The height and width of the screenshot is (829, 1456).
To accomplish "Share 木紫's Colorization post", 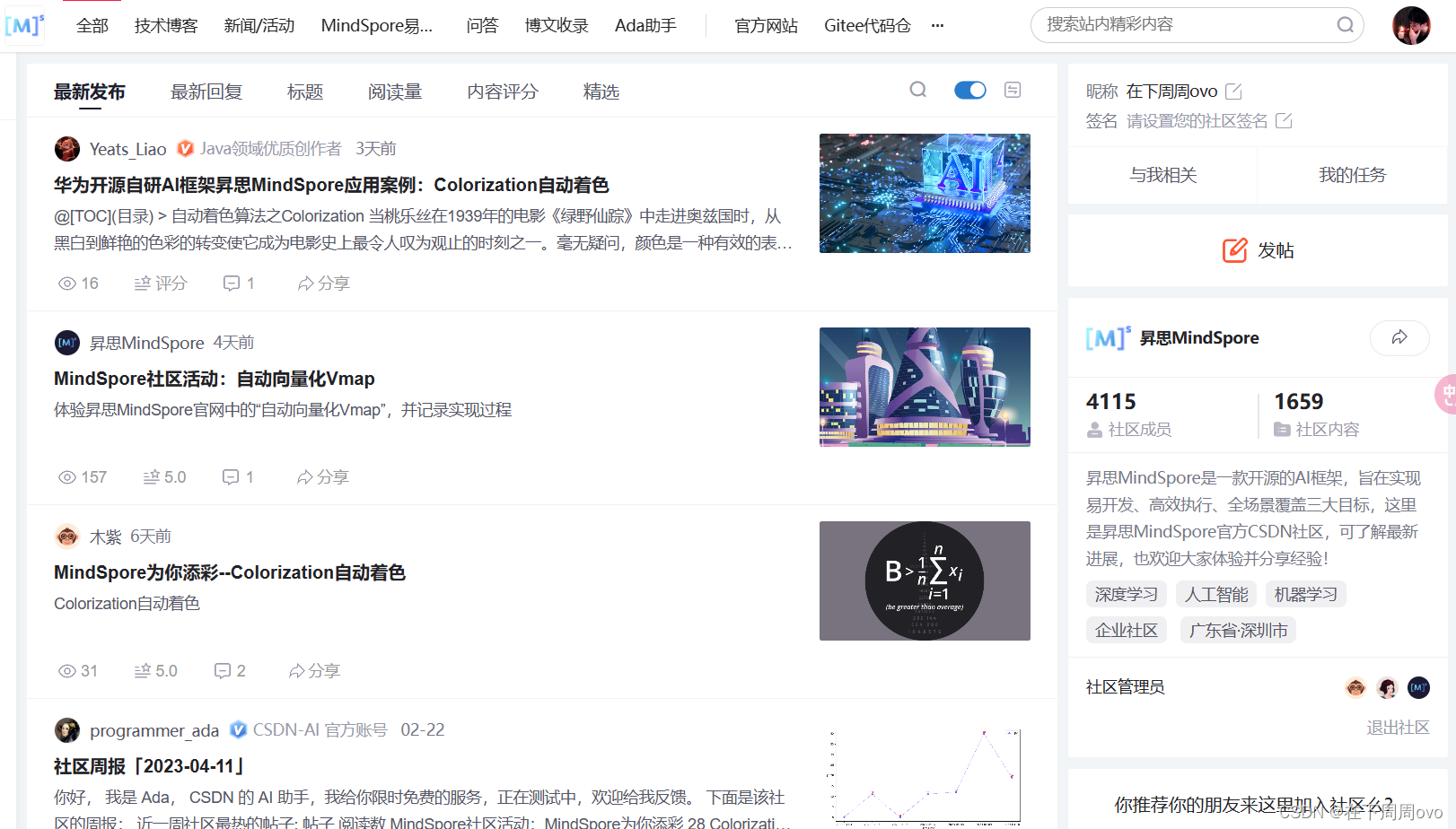I will (x=314, y=671).
